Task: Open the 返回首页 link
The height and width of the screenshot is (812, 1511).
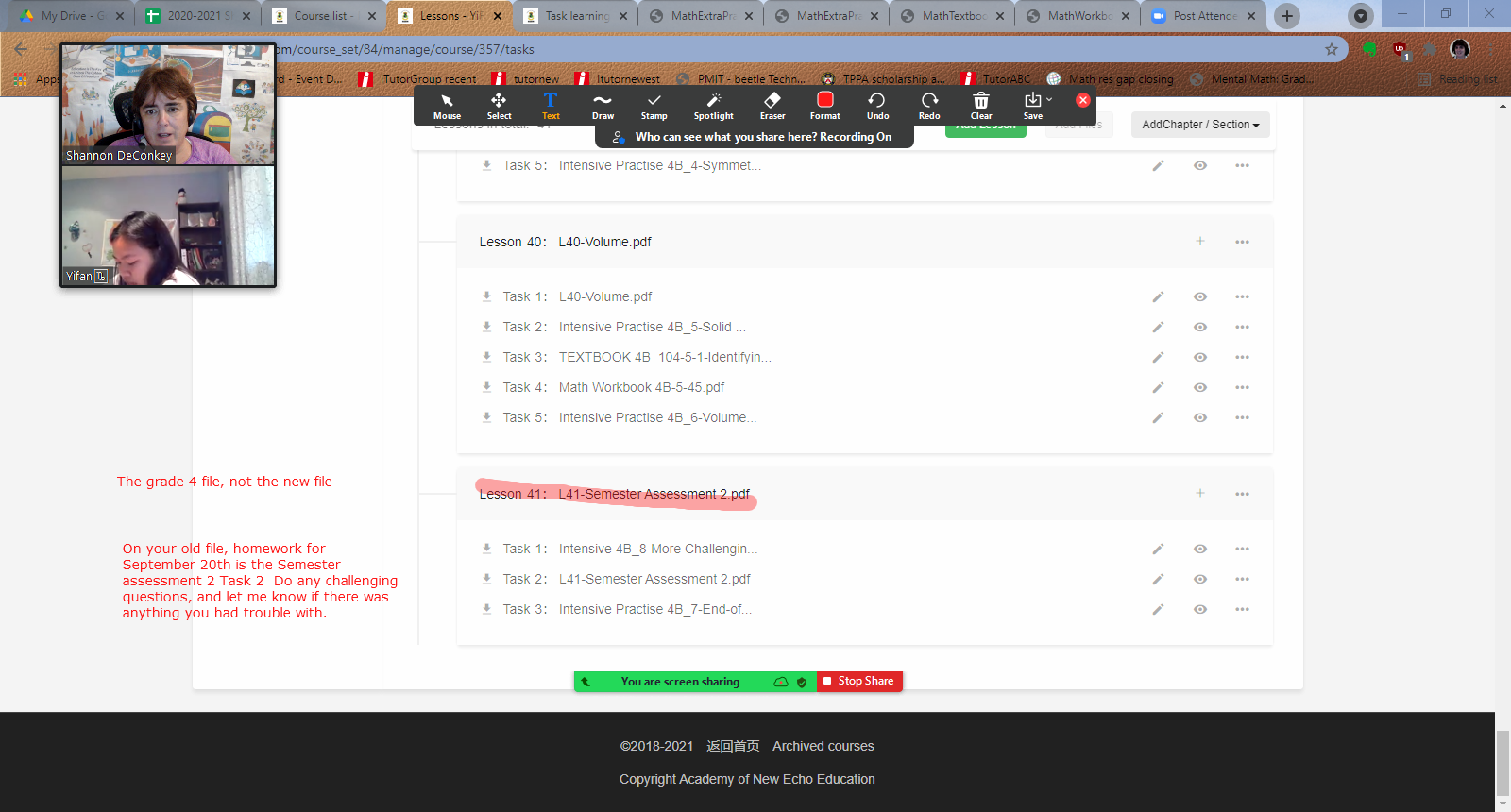Action: pyautogui.click(x=733, y=746)
